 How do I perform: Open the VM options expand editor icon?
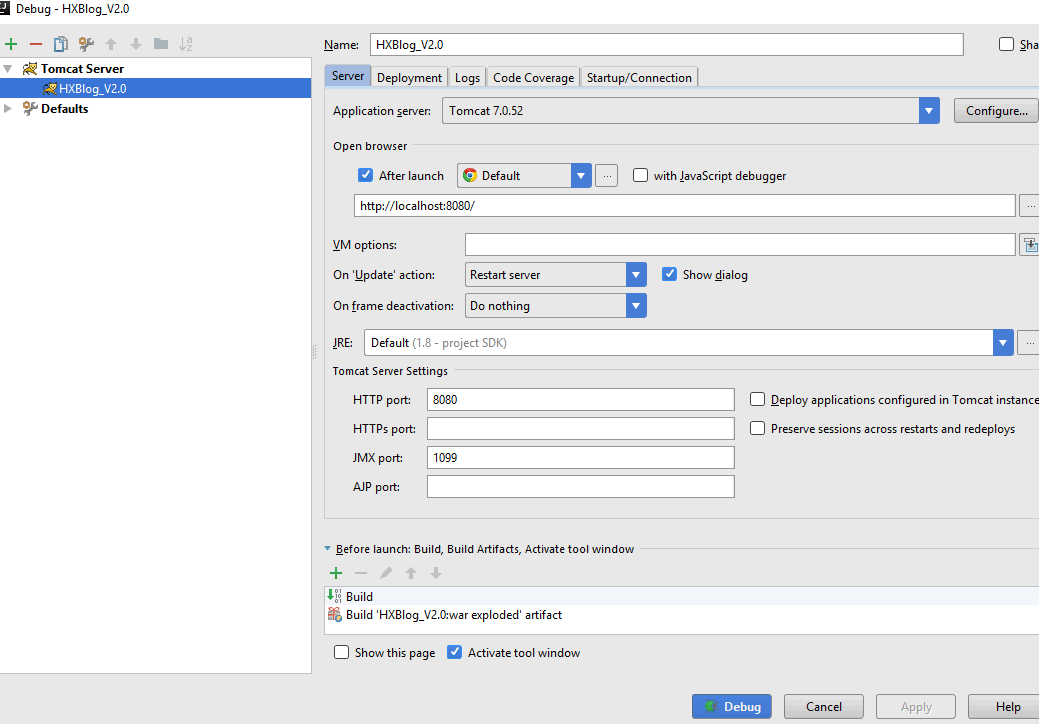[x=1030, y=245]
